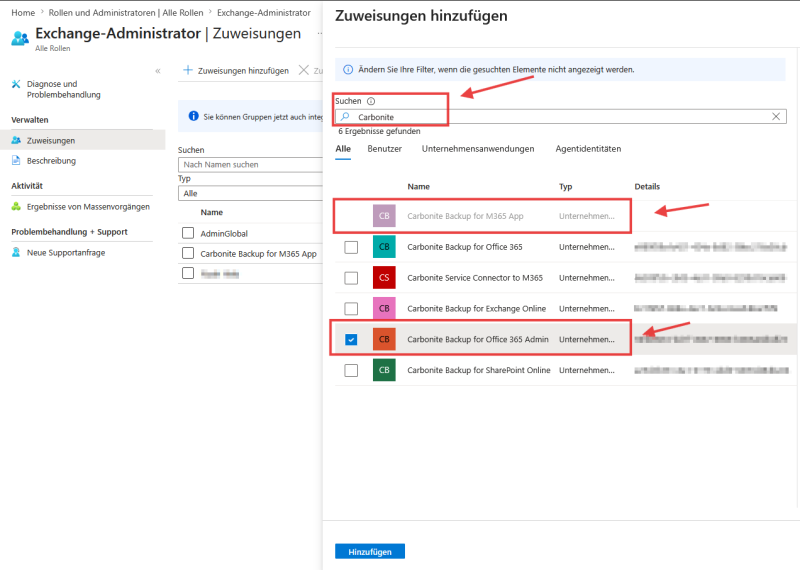Switch to the Benutzer tab
This screenshot has width=800, height=570.
(x=385, y=149)
